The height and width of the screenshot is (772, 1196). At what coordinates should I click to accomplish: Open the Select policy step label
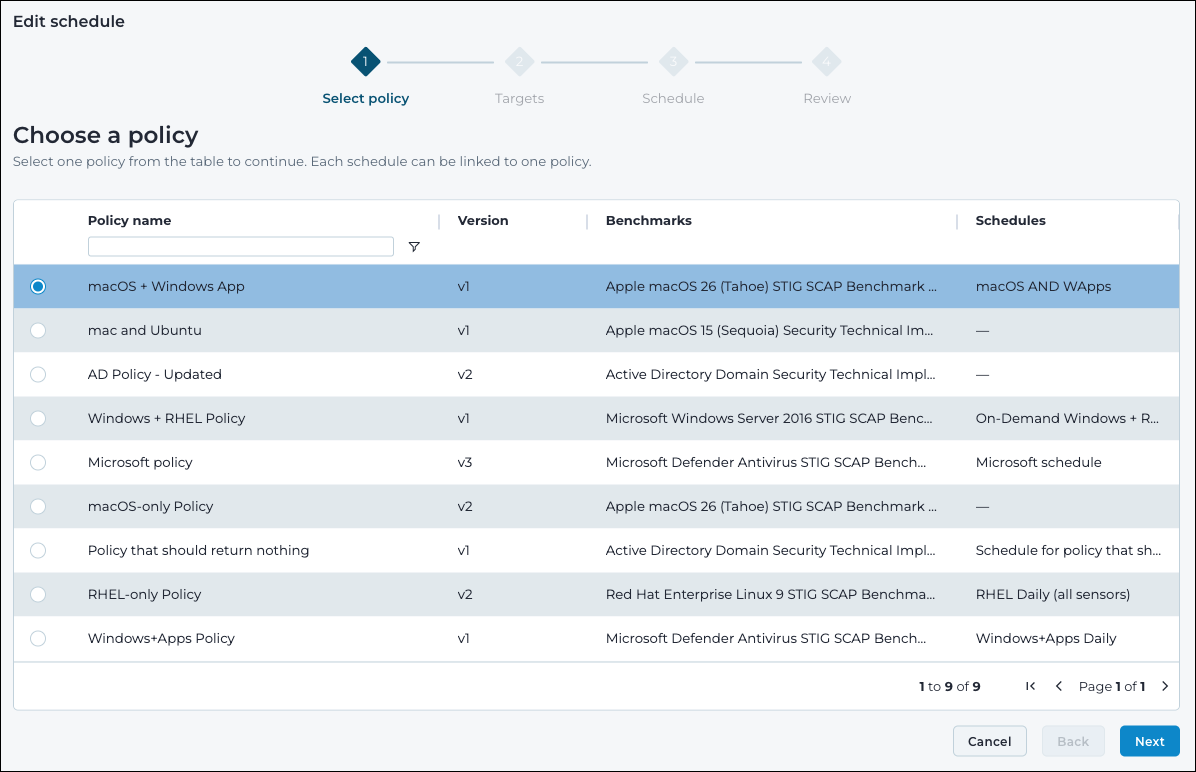pyautogui.click(x=365, y=98)
